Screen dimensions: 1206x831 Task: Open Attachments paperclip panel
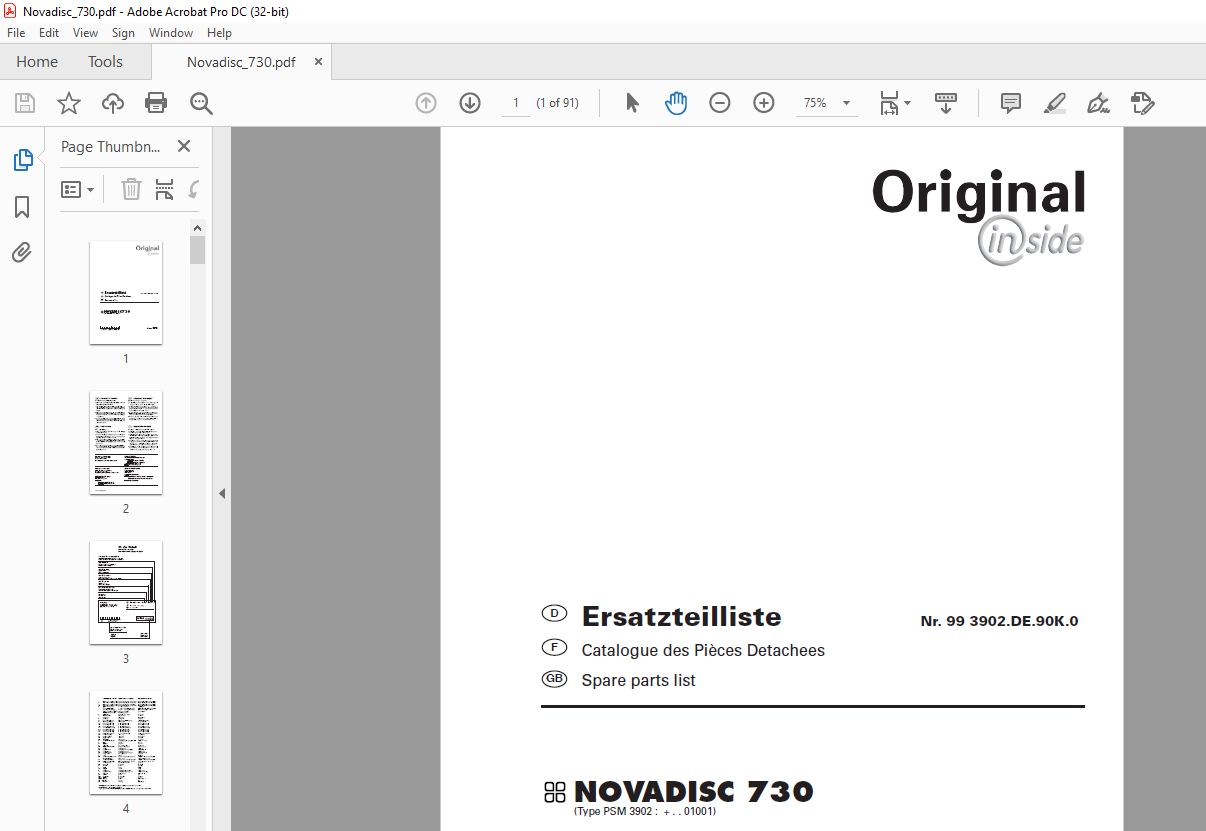(x=22, y=252)
